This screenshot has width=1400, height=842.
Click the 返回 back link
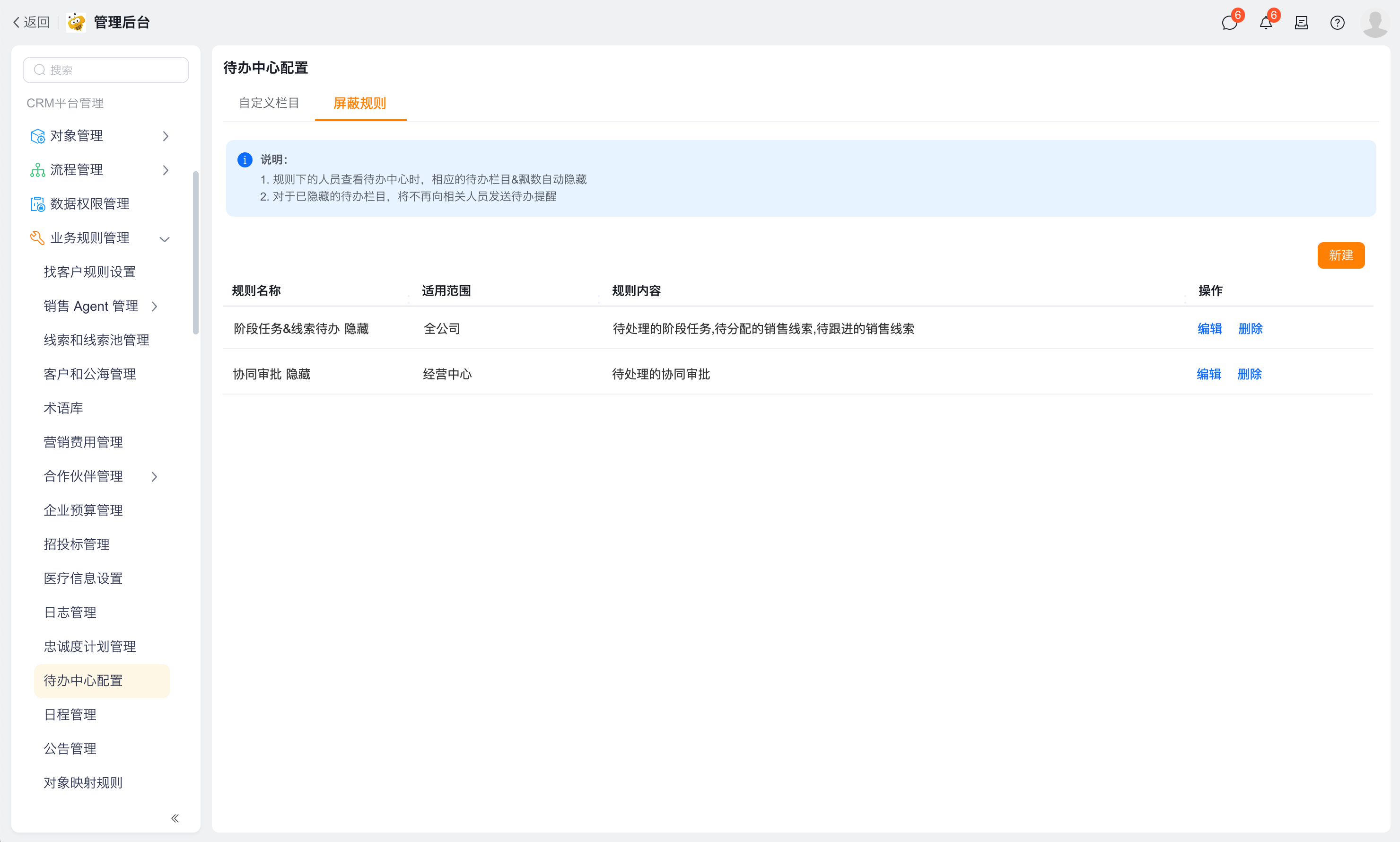click(32, 22)
